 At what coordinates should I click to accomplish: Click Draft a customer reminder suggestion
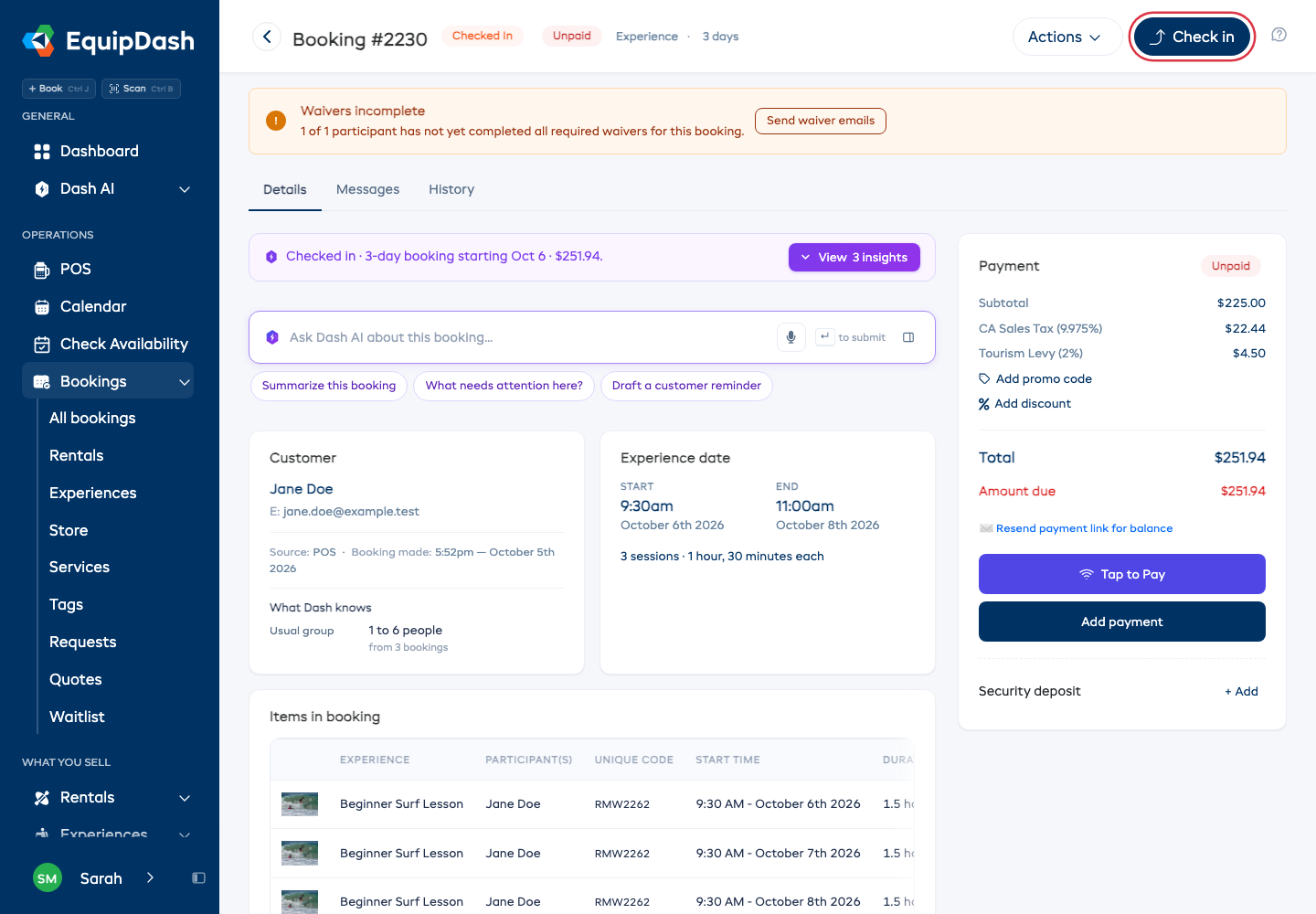coord(686,386)
